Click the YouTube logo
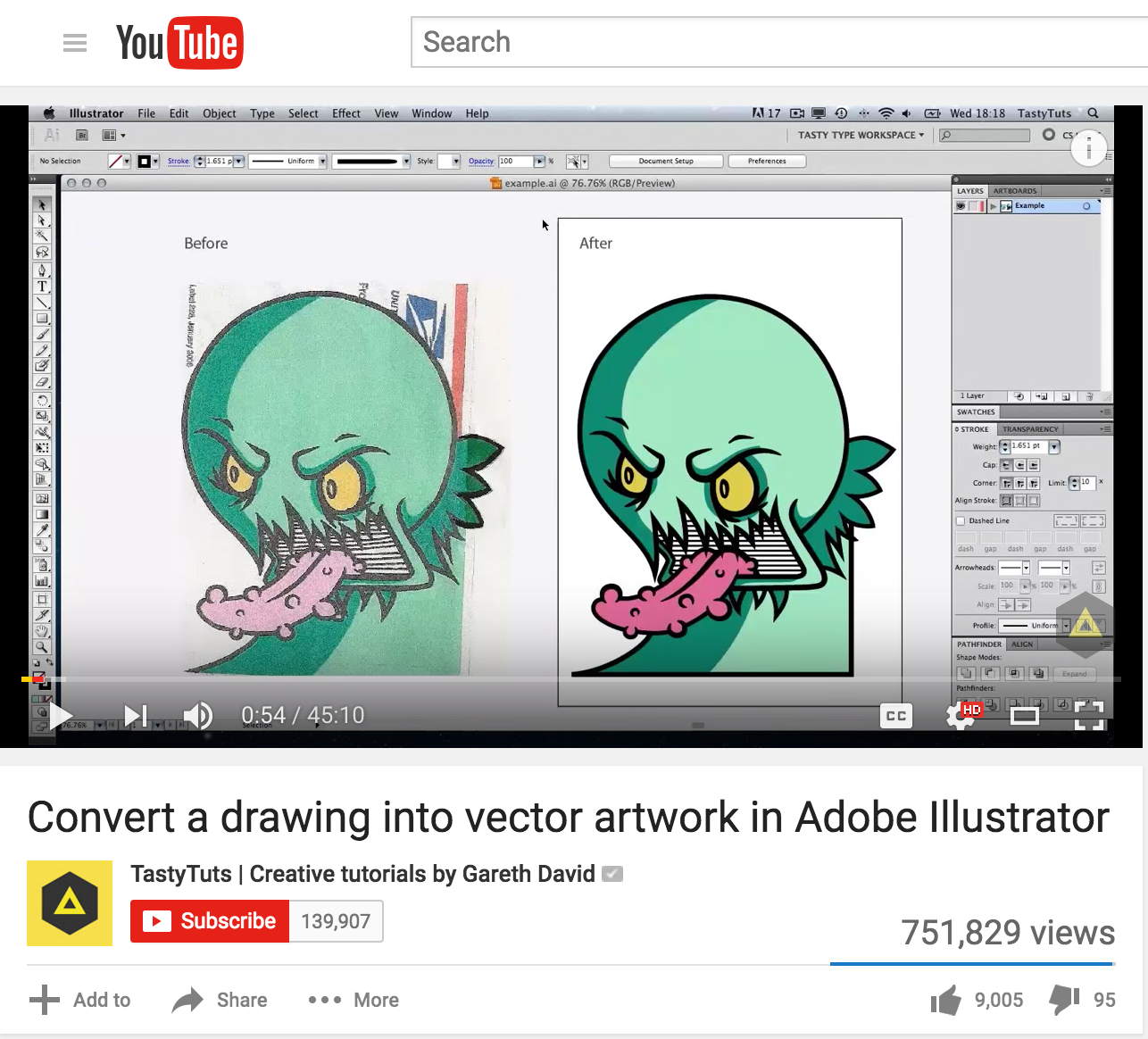Screen dimensions: 1148x1039 point(179,43)
